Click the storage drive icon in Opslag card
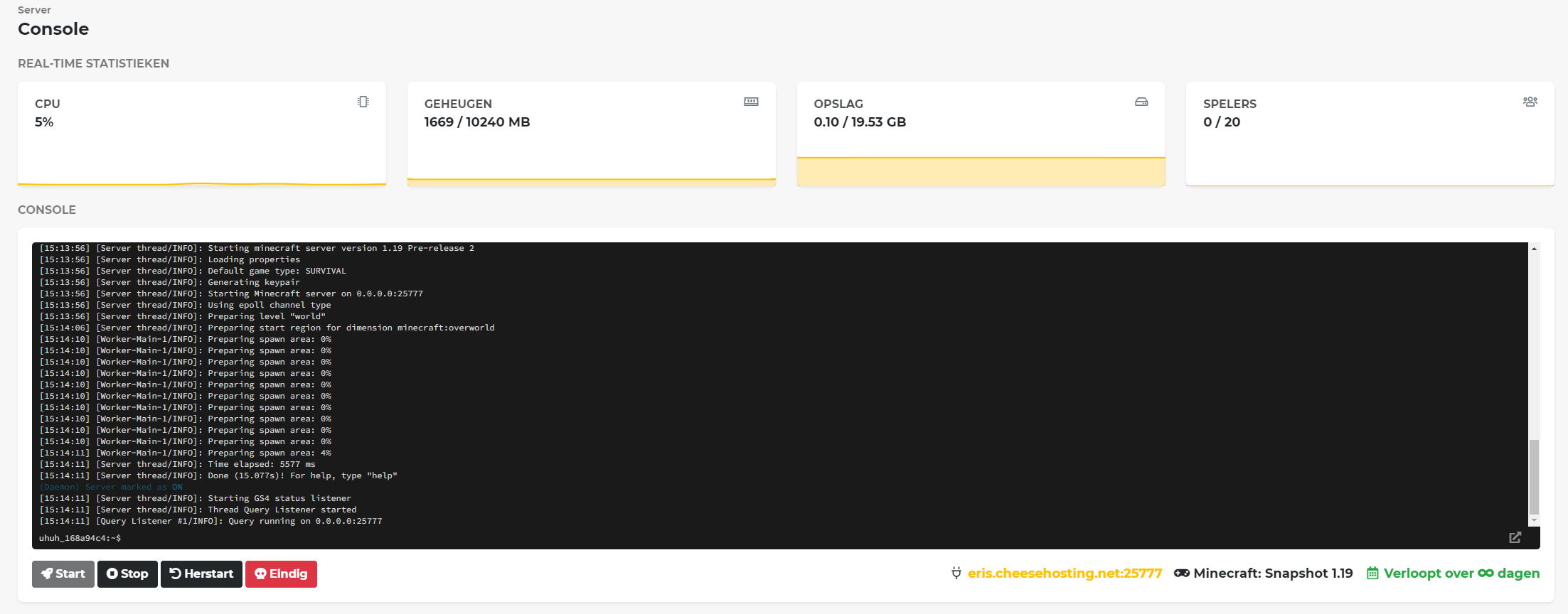 pyautogui.click(x=1141, y=102)
